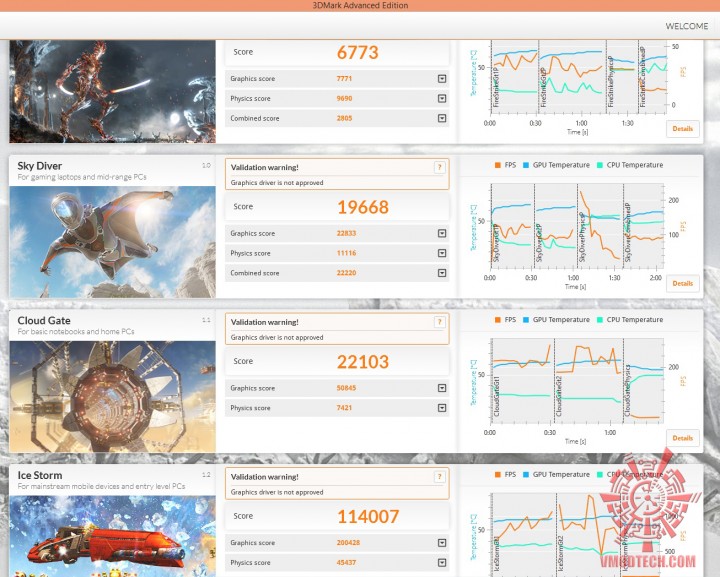The height and width of the screenshot is (577, 720).
Task: Expand Sky Diver Combined score 22220 details
Action: point(442,273)
